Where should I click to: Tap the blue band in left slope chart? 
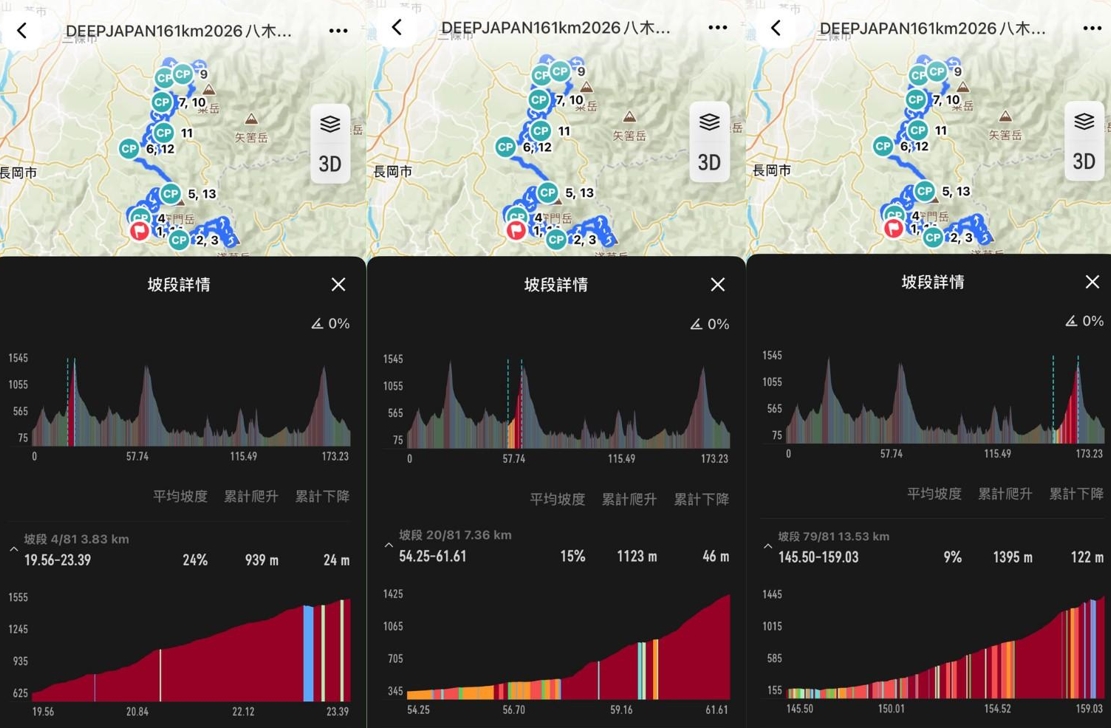pyautogui.click(x=308, y=653)
